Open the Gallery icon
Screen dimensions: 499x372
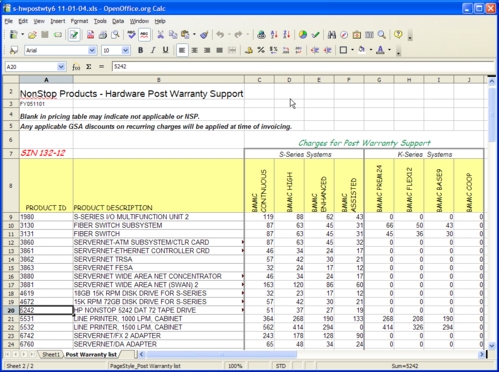point(357,35)
